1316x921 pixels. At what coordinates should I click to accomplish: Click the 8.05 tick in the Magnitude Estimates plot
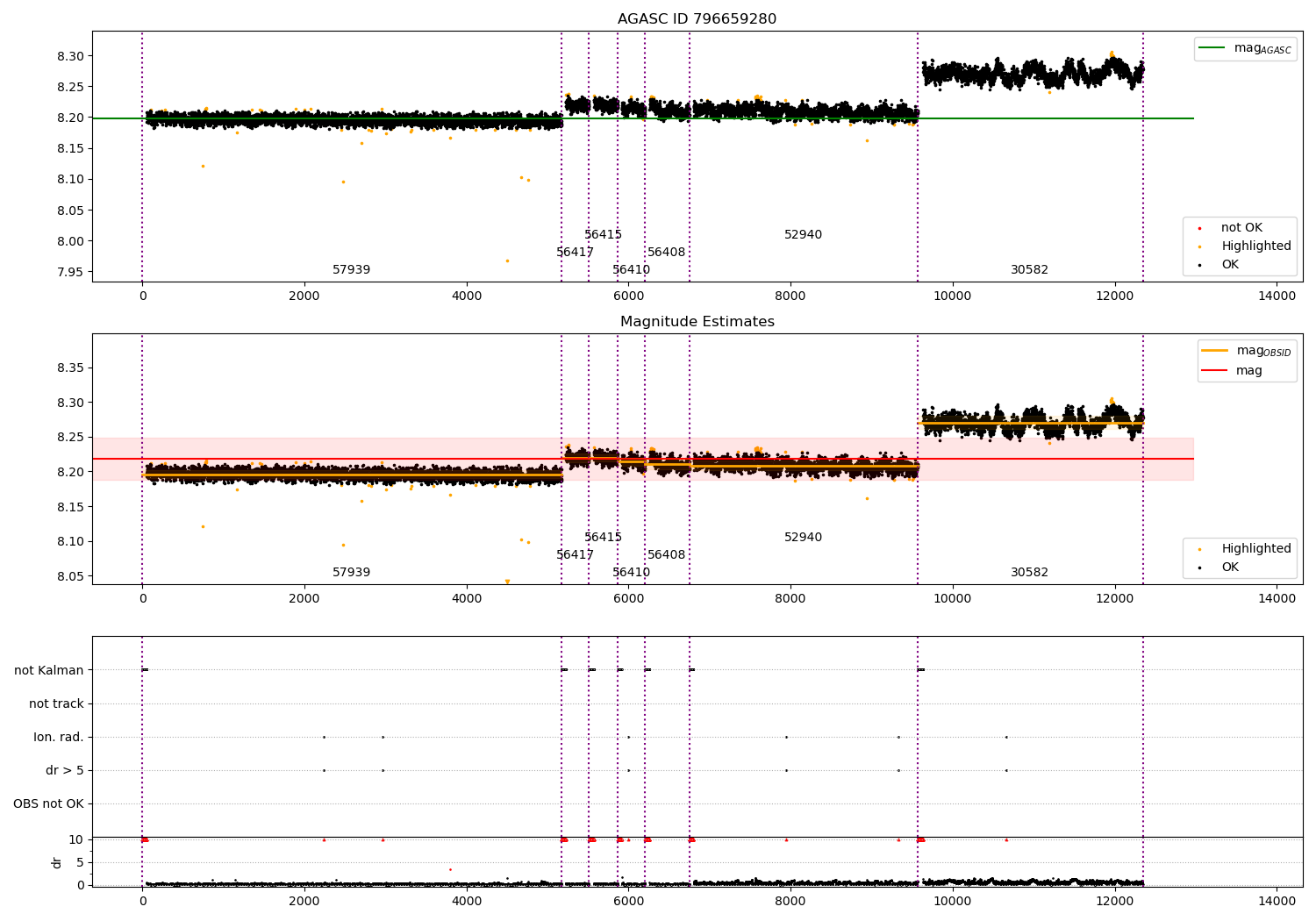(70, 576)
